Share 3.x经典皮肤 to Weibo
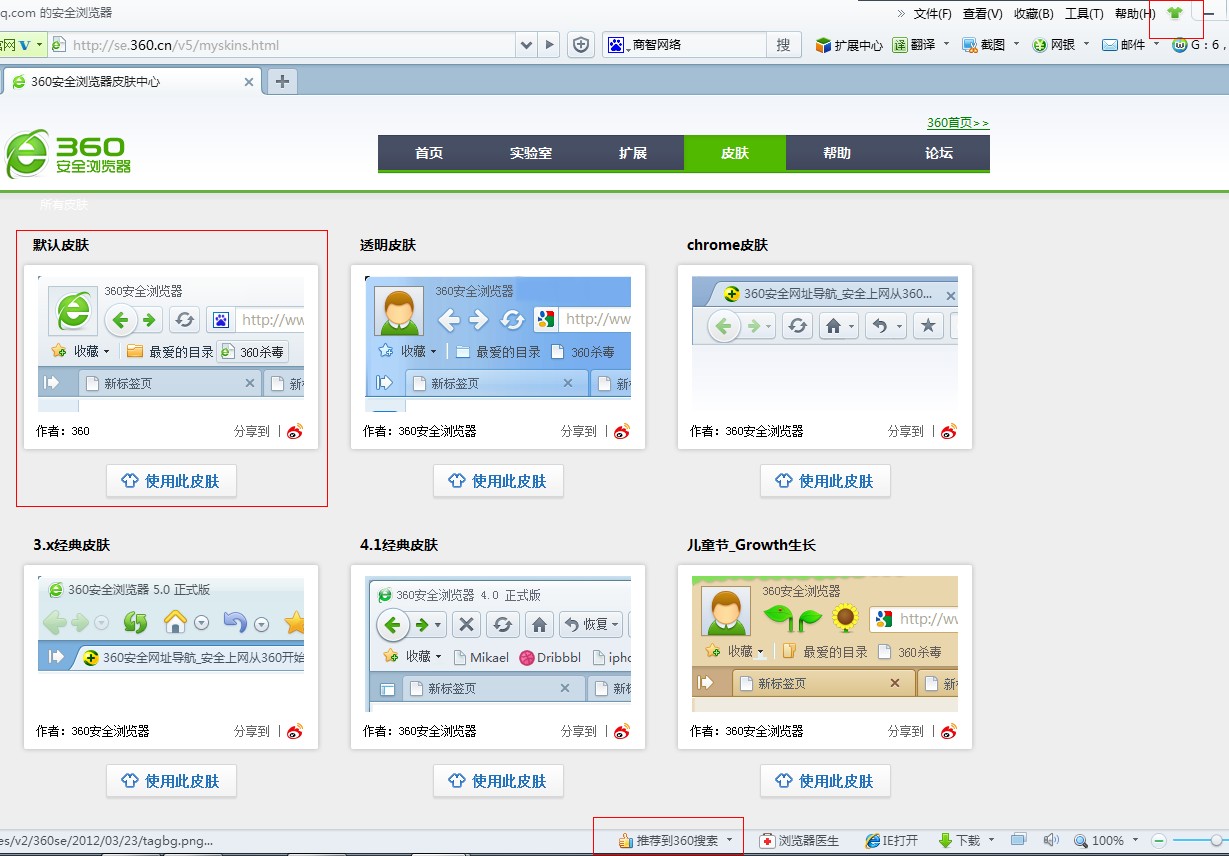 click(x=295, y=732)
